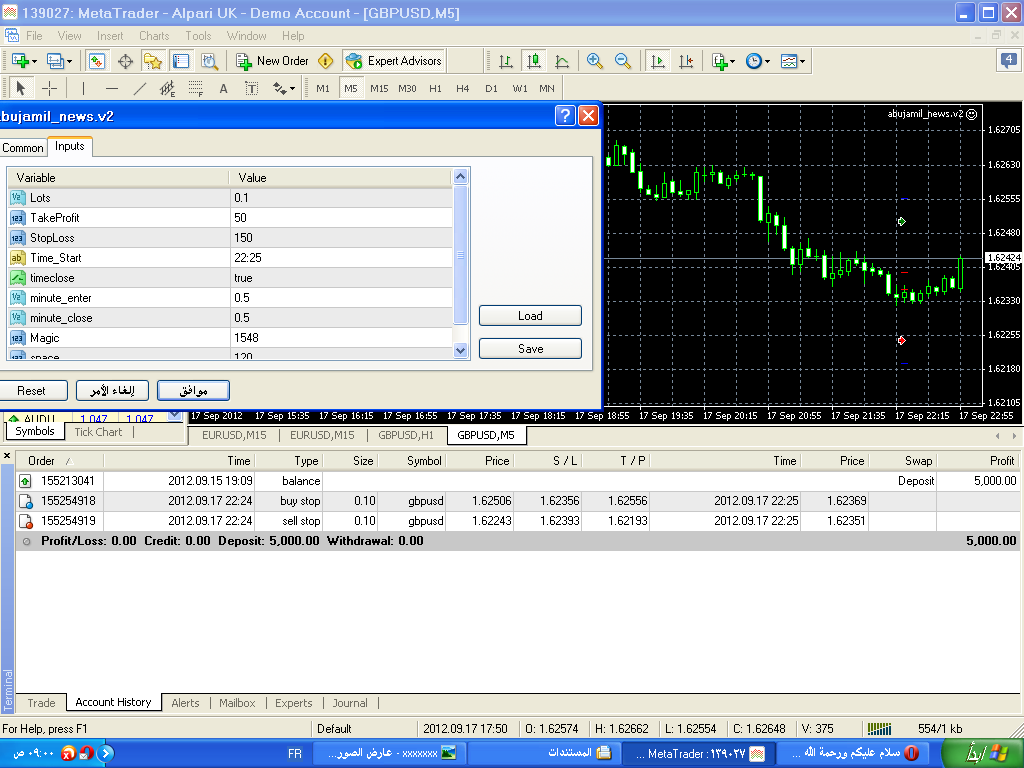Image resolution: width=1024 pixels, height=768 pixels.
Task: Switch chart to bar chart
Action: [x=505, y=61]
